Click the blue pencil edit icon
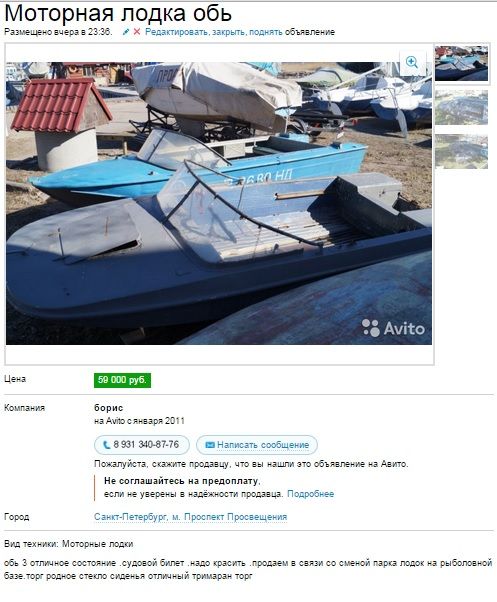Viewport: 497px width, 602px height. (125, 32)
